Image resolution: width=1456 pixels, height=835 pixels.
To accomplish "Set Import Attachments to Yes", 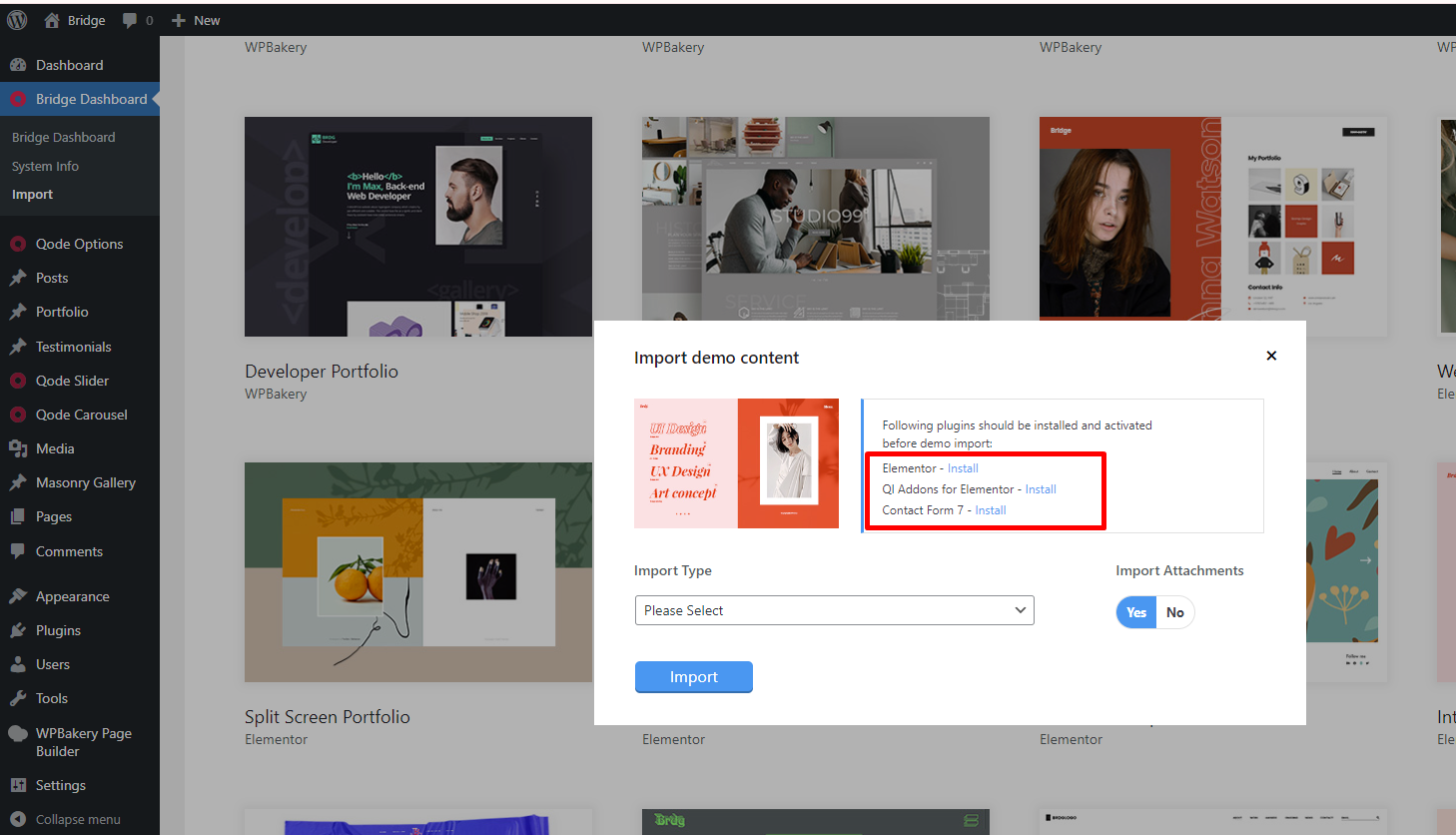I will (x=1136, y=612).
